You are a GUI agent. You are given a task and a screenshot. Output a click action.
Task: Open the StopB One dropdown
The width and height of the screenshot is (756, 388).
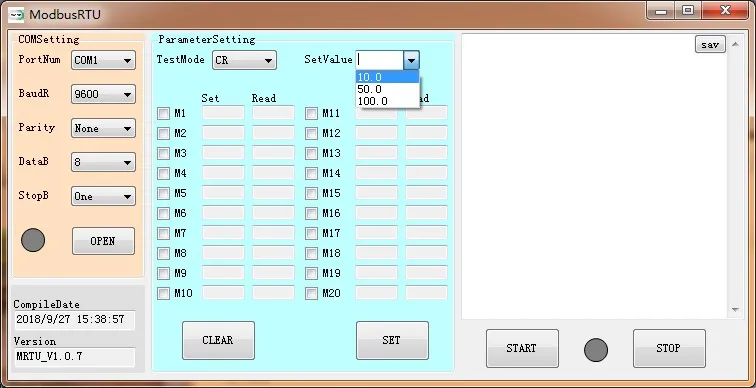click(x=103, y=197)
